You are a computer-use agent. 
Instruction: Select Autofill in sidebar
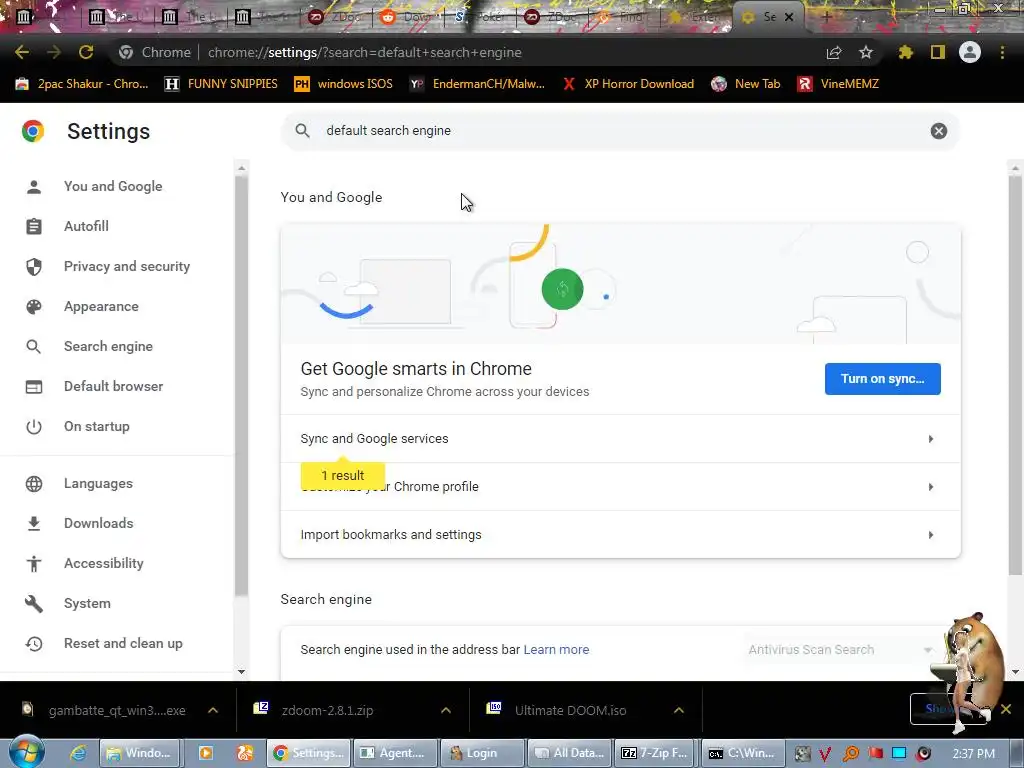coord(86,226)
